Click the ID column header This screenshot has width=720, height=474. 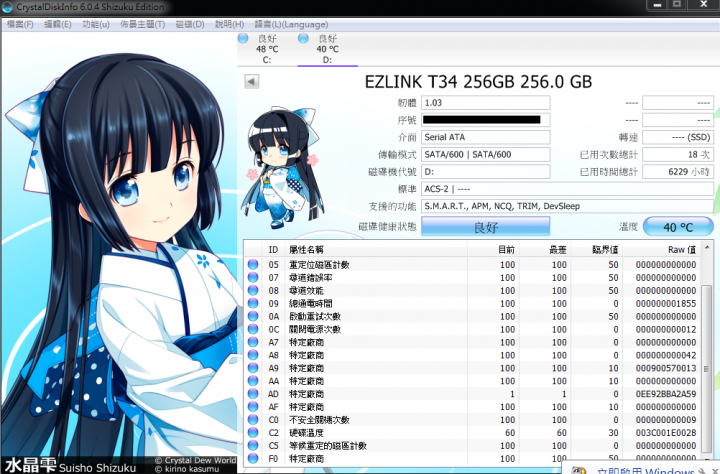click(273, 249)
